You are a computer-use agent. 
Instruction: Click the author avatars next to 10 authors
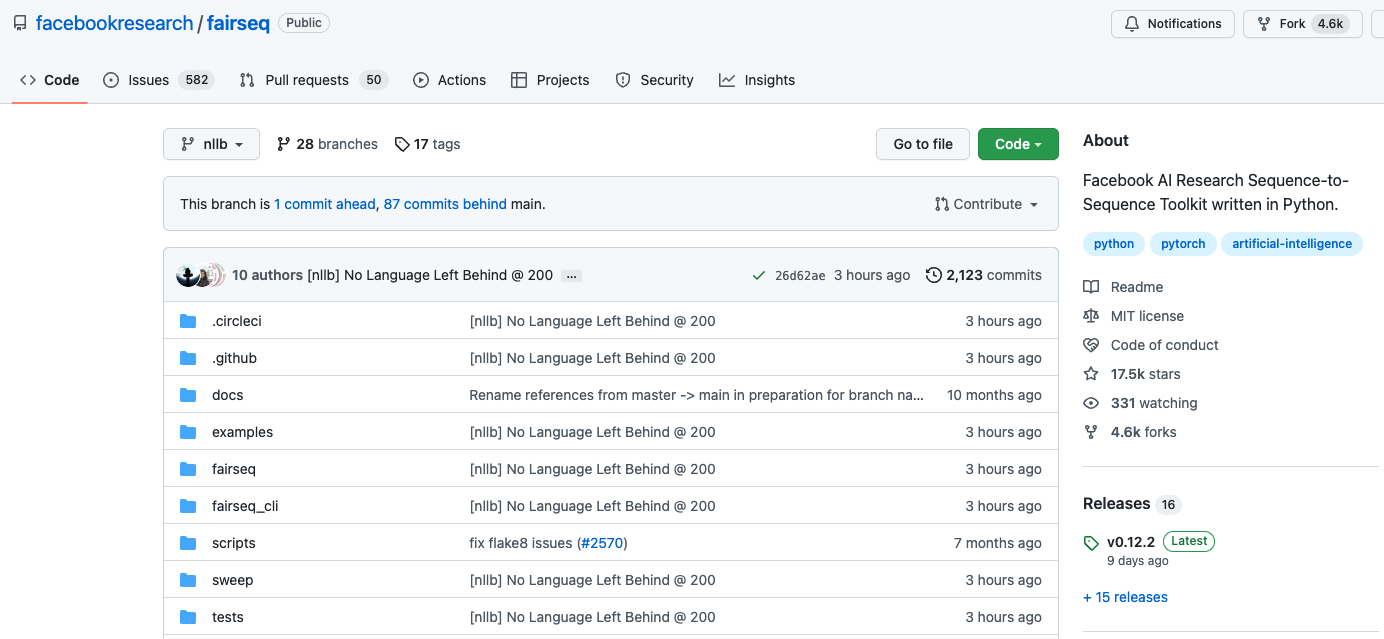(x=200, y=275)
